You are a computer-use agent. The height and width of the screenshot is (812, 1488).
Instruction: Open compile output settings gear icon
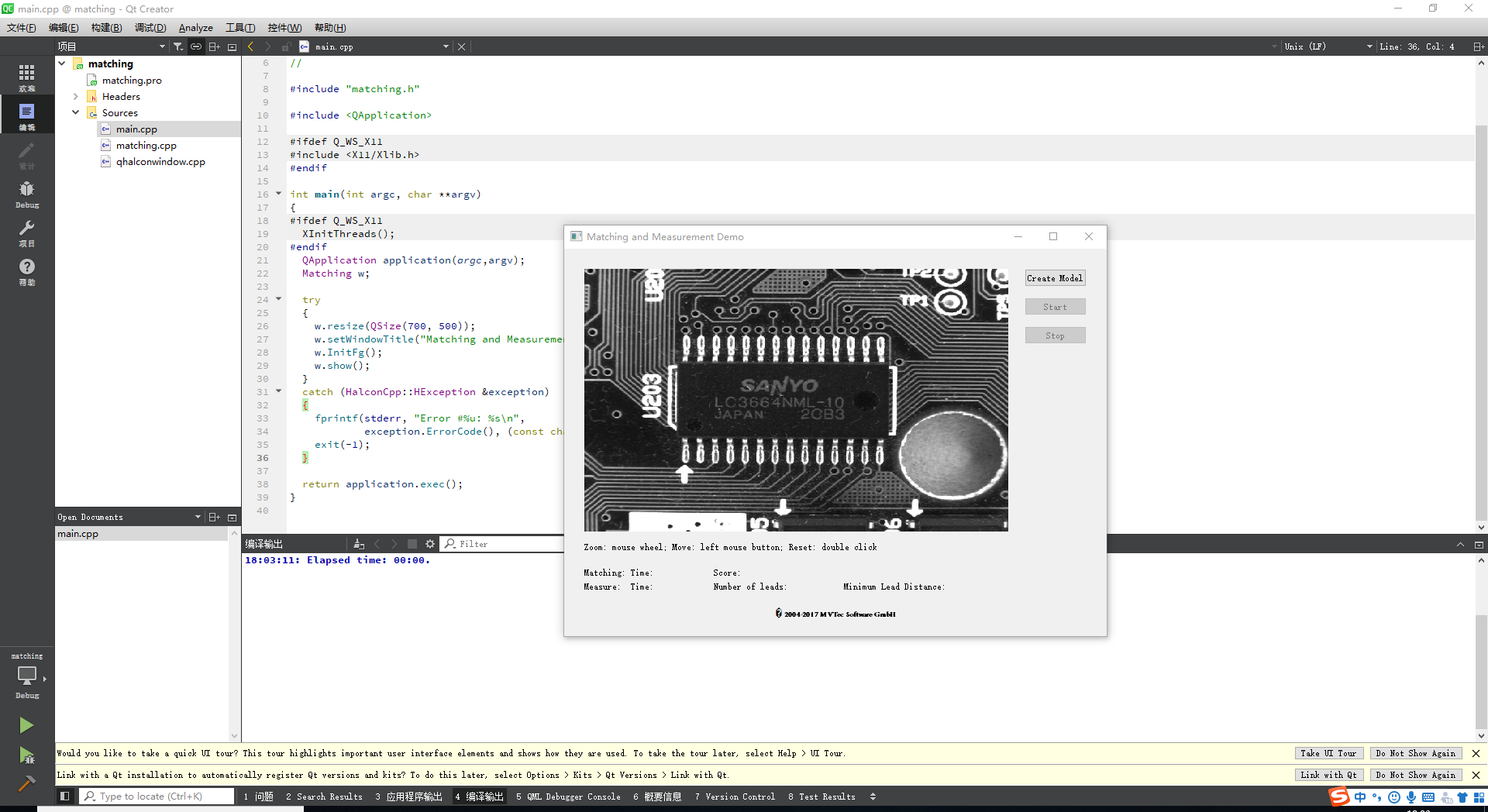coord(430,544)
